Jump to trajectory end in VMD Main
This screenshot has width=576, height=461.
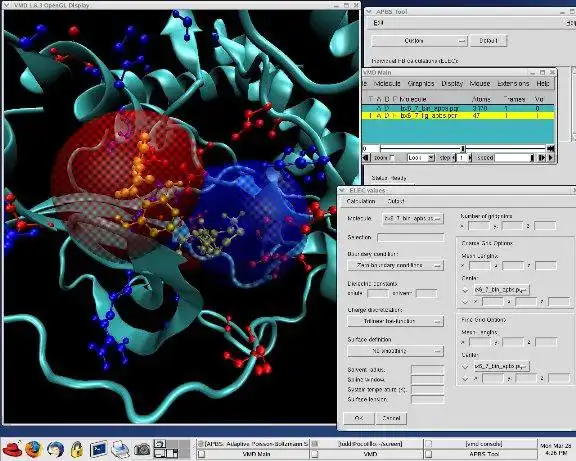click(x=551, y=148)
